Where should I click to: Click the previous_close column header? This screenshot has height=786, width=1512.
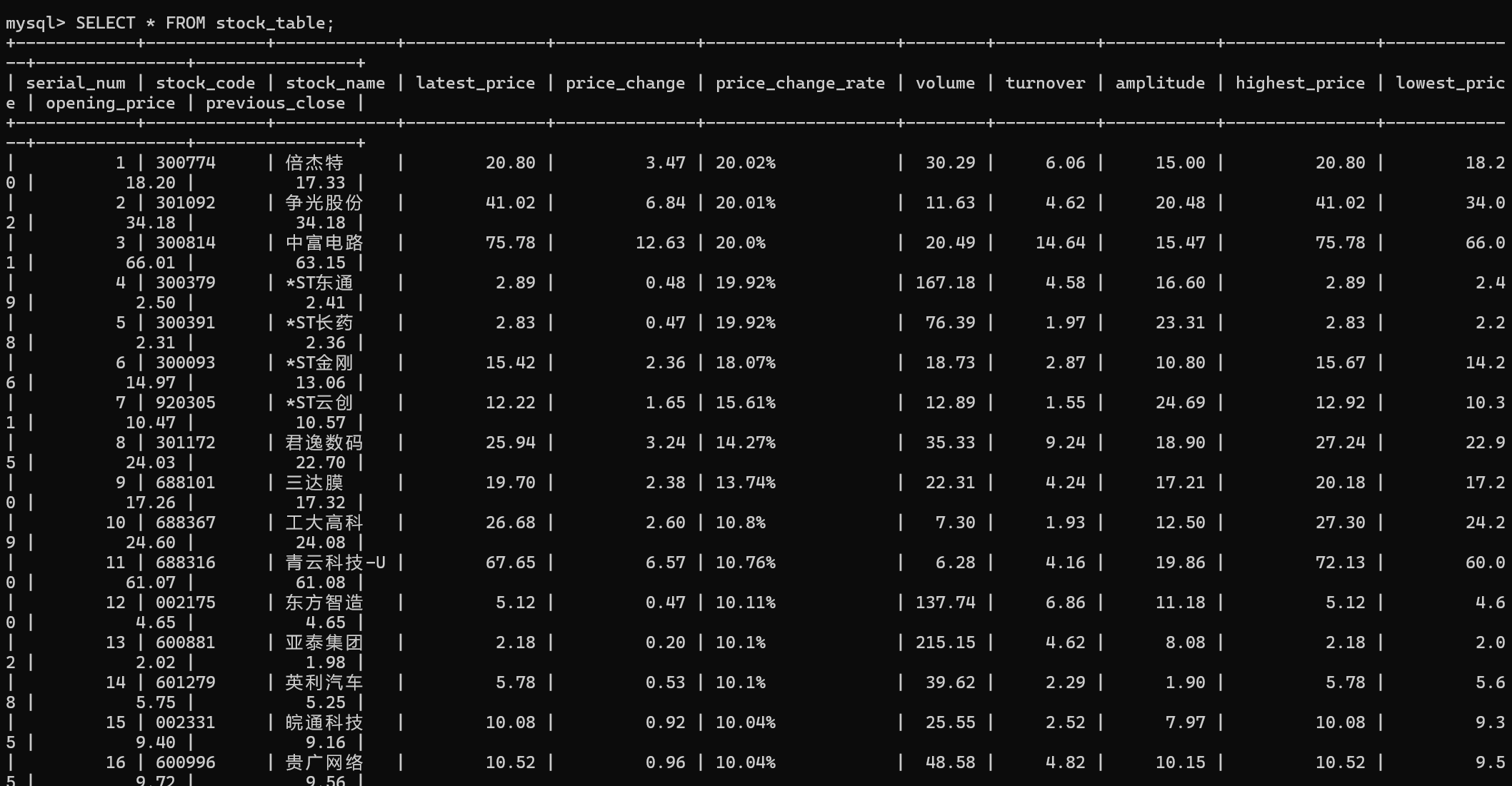pyautogui.click(x=275, y=103)
